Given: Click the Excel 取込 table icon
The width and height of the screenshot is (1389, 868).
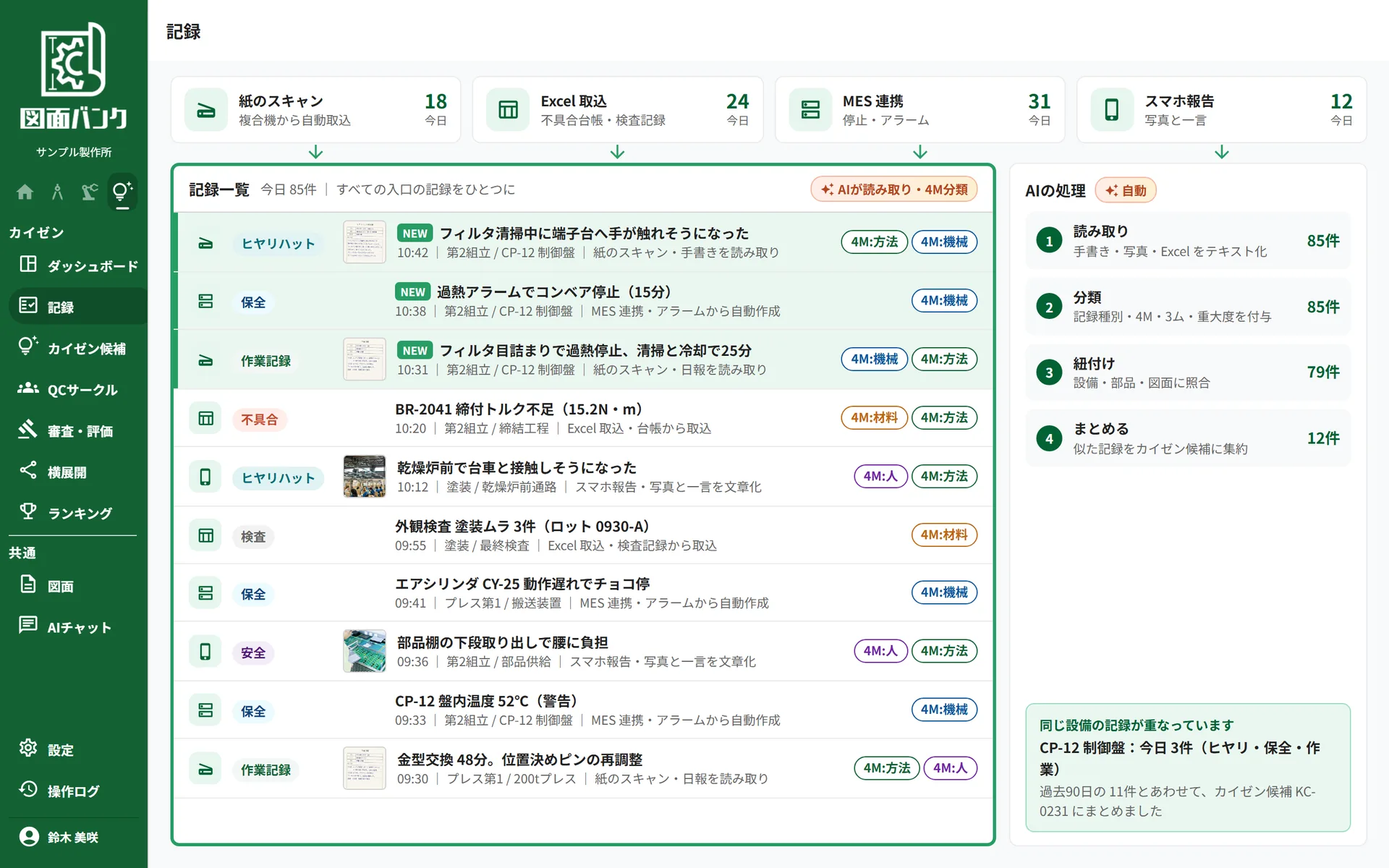Looking at the screenshot, I should pyautogui.click(x=508, y=110).
